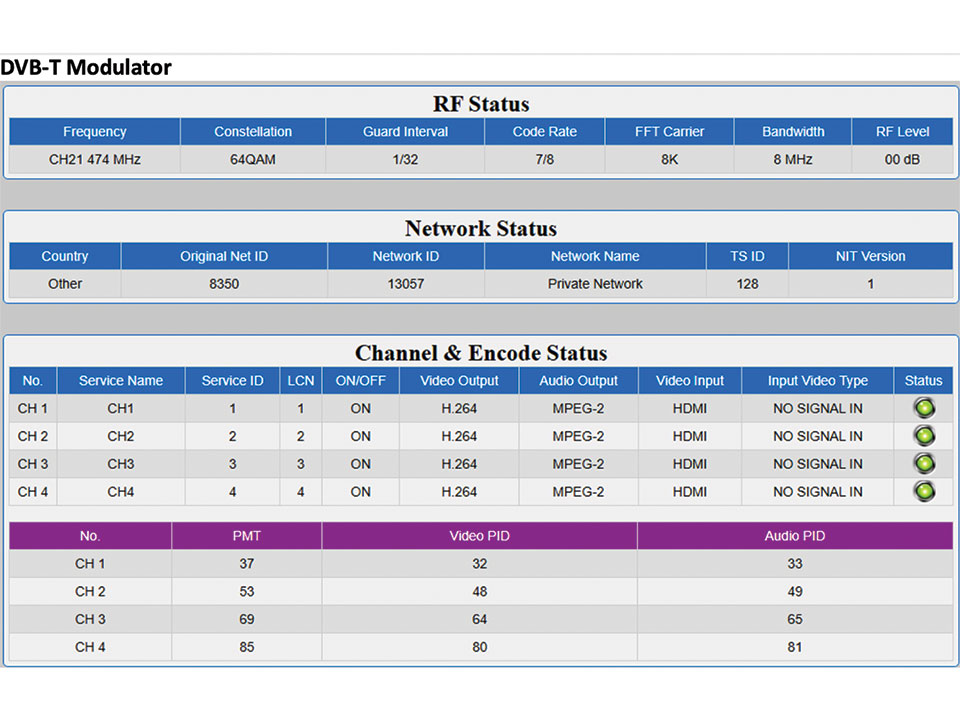Click the Video PID header in purple table
960x720 pixels.
(x=480, y=536)
